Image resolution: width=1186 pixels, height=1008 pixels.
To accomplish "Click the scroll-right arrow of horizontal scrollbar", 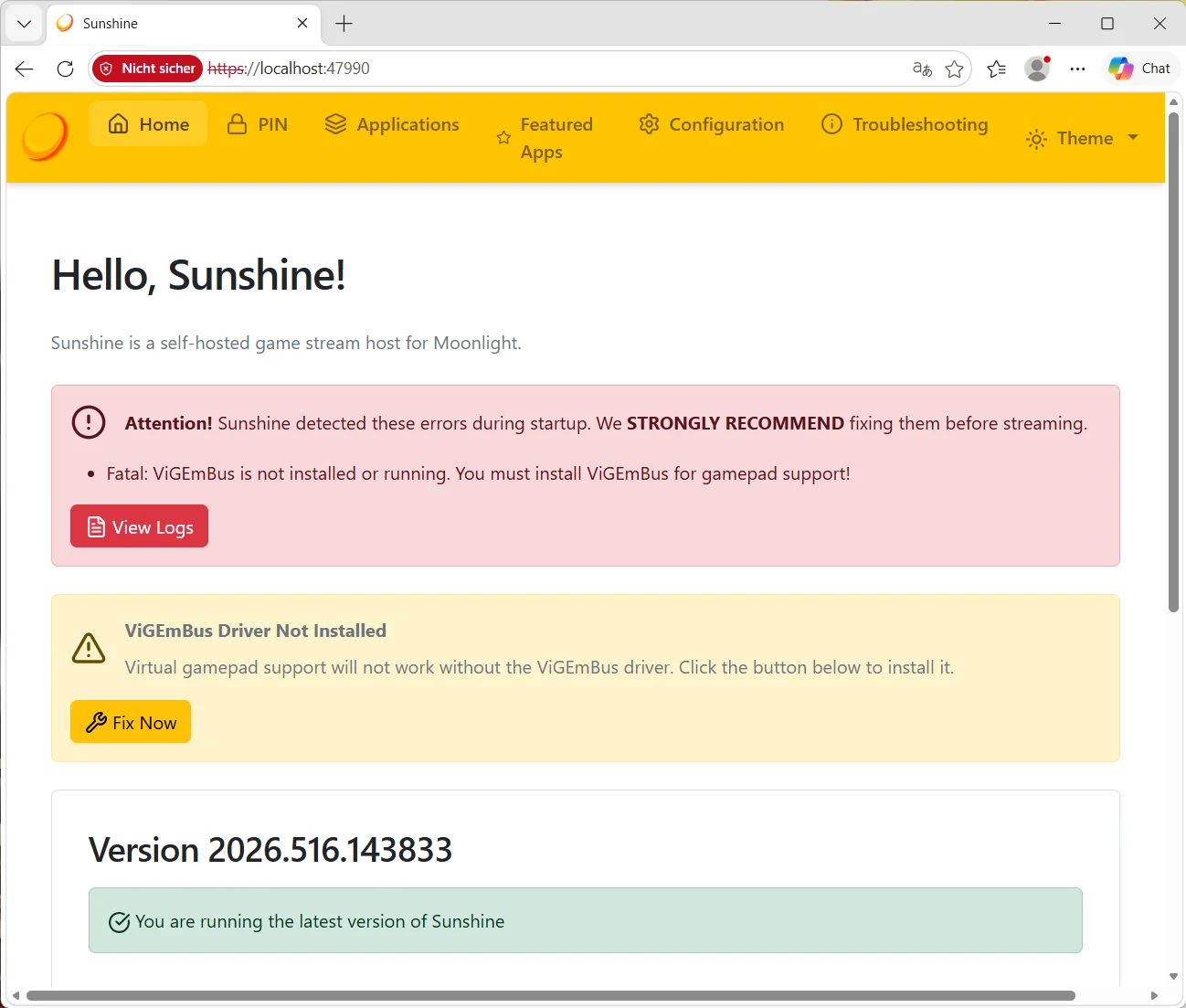I will click(x=1154, y=995).
